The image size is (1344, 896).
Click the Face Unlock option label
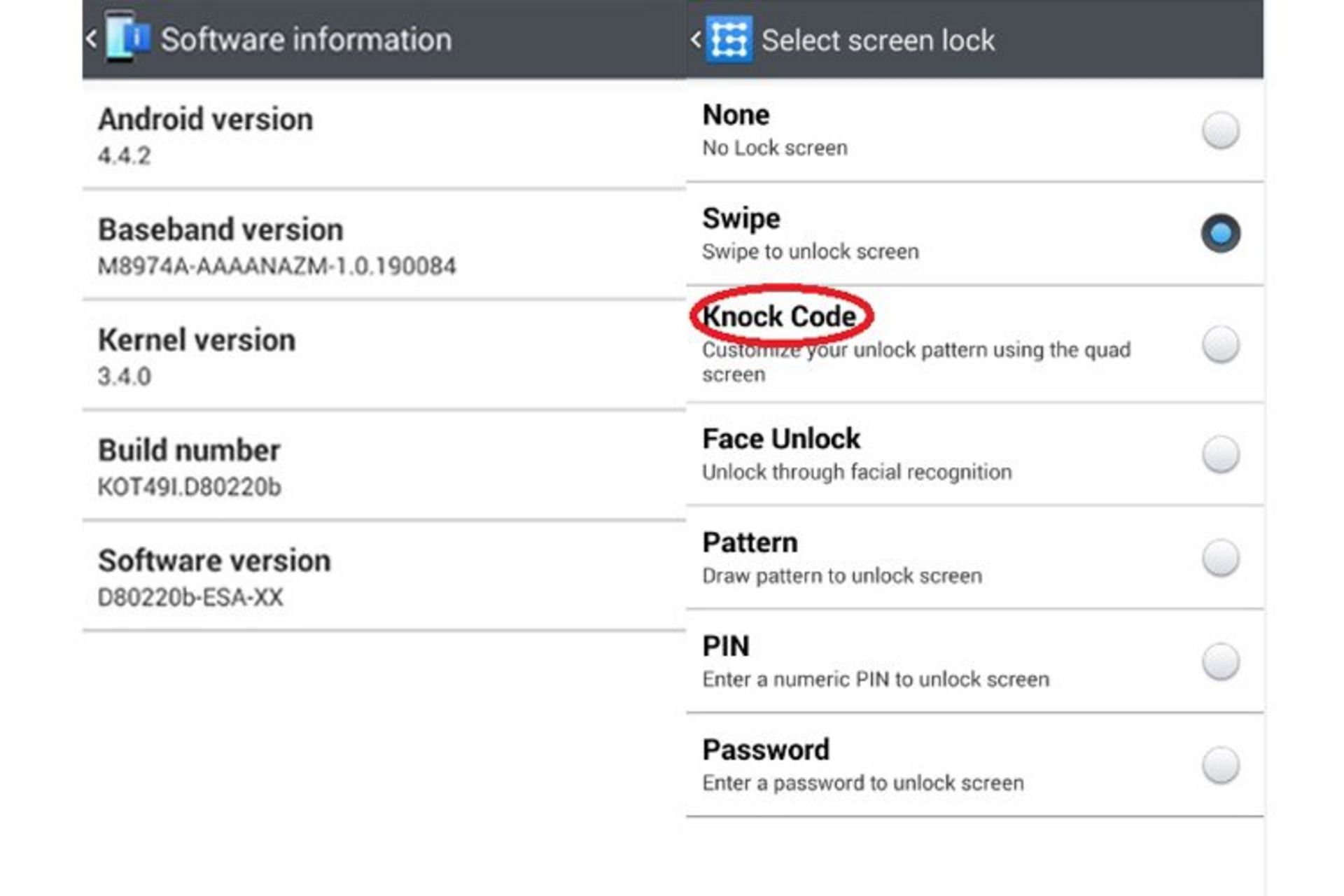[781, 439]
